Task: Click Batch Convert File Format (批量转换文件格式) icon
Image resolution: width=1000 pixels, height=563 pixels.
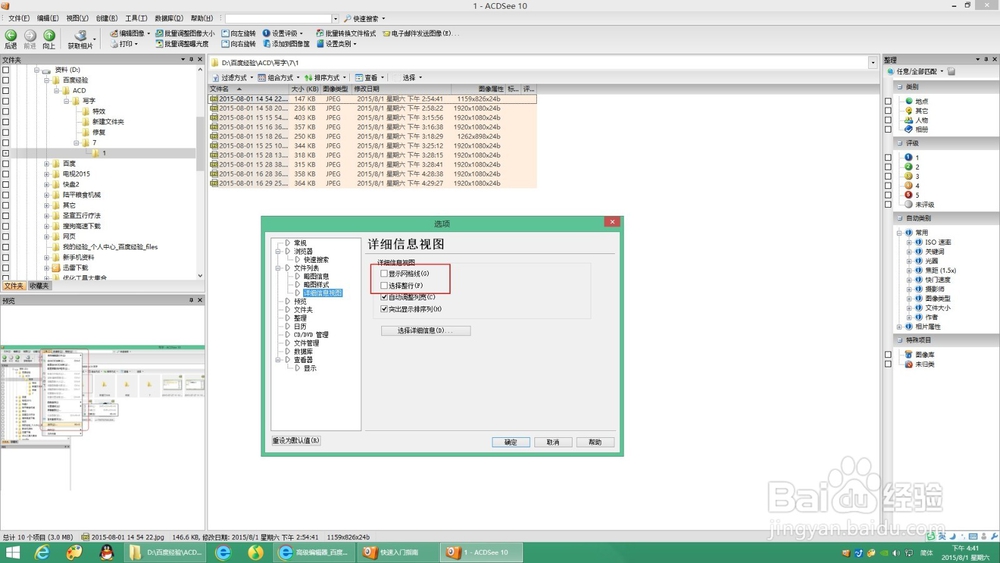Action: [x=320, y=33]
